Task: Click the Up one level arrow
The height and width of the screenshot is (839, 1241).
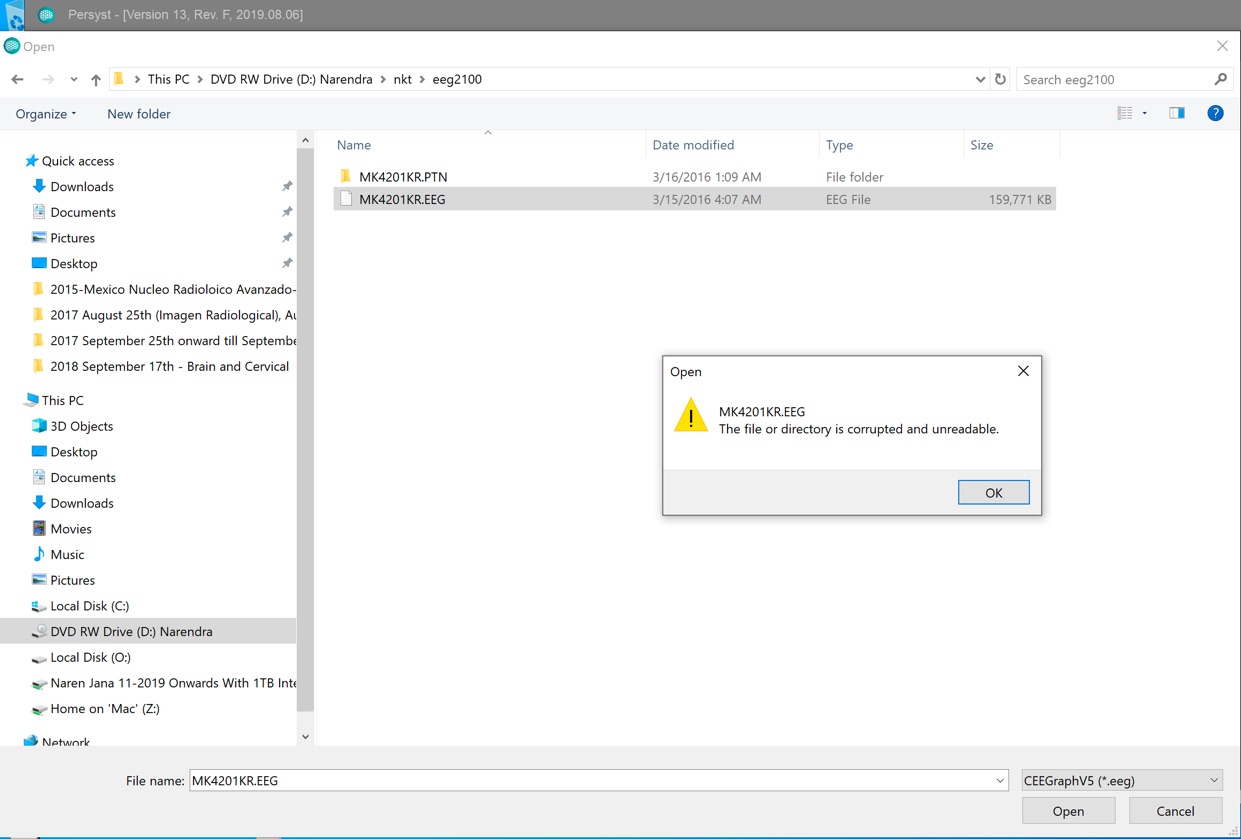Action: click(96, 79)
